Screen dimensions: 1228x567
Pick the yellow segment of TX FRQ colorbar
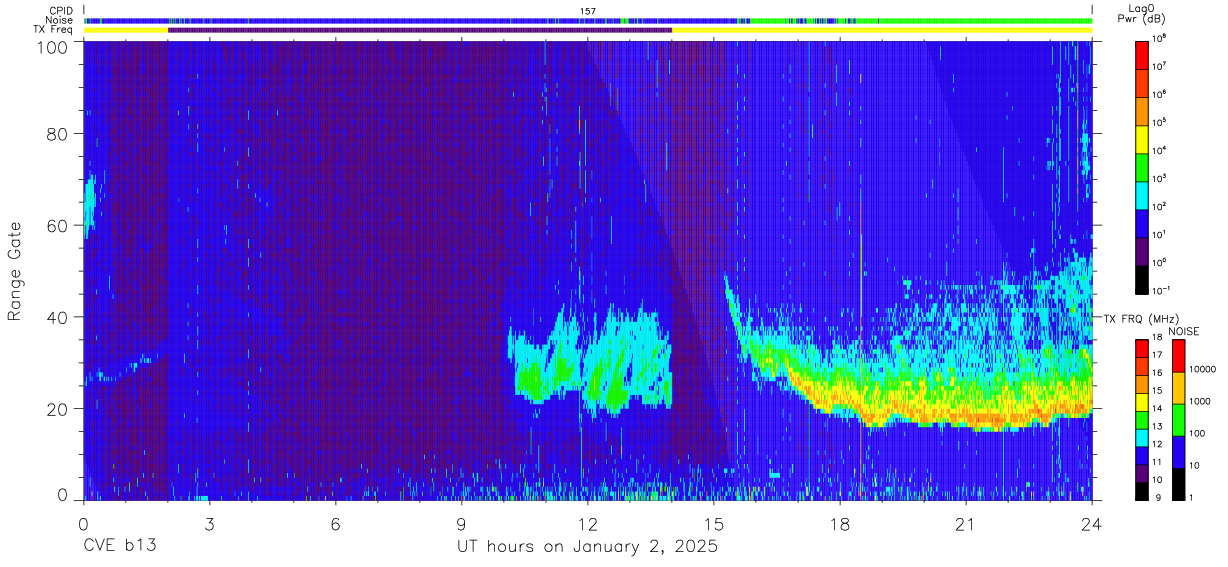[1142, 402]
